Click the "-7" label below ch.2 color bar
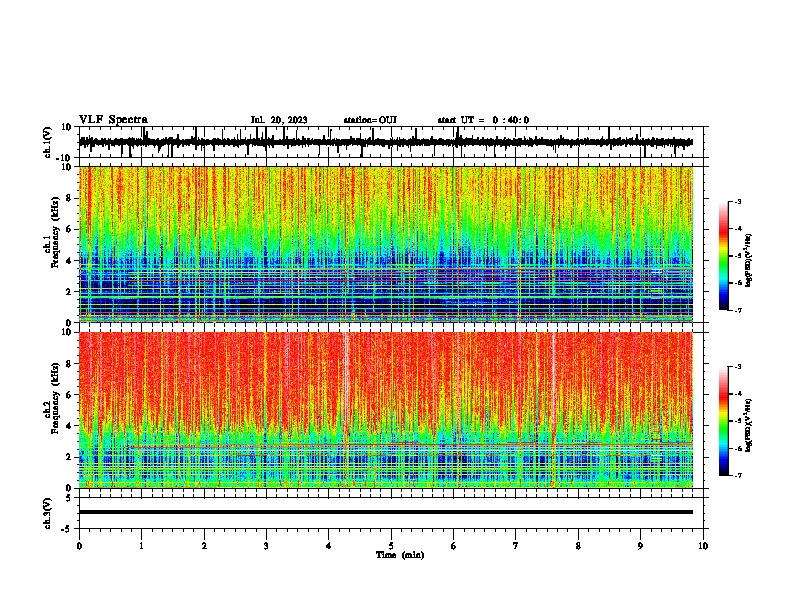 coord(737,475)
